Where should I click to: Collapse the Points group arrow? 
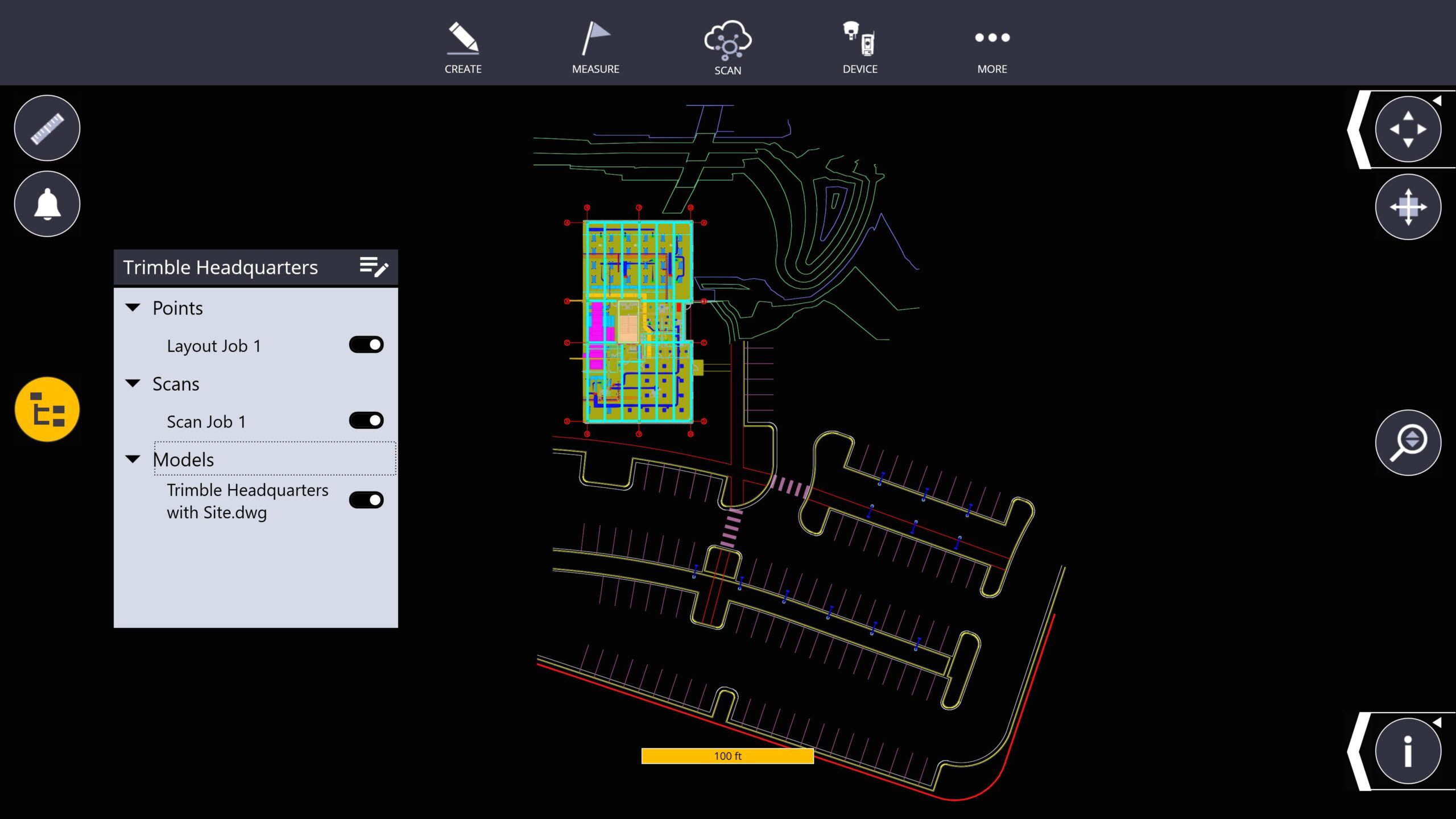(133, 308)
